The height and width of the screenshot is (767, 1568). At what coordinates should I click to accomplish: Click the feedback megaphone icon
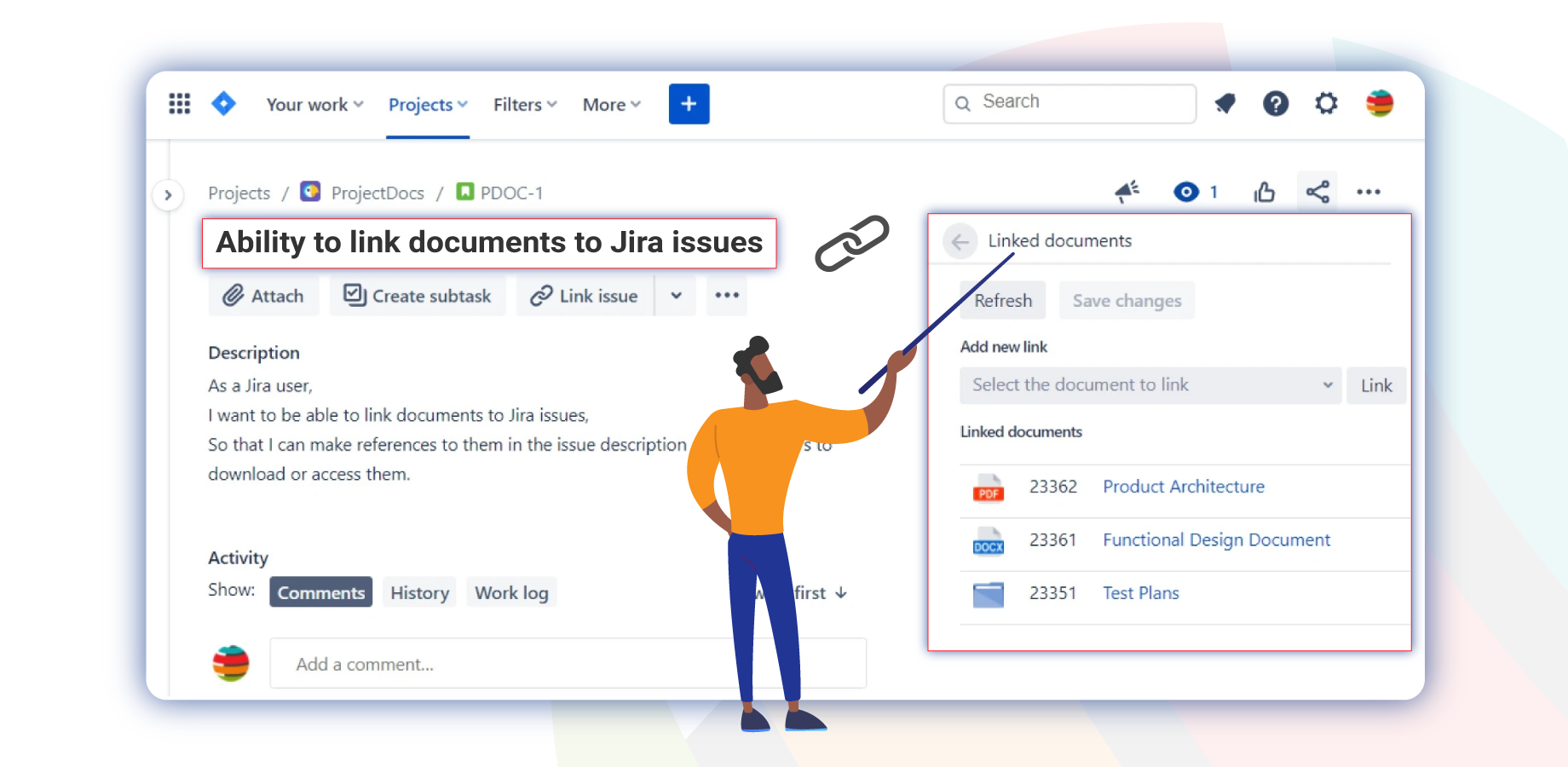(x=1127, y=192)
